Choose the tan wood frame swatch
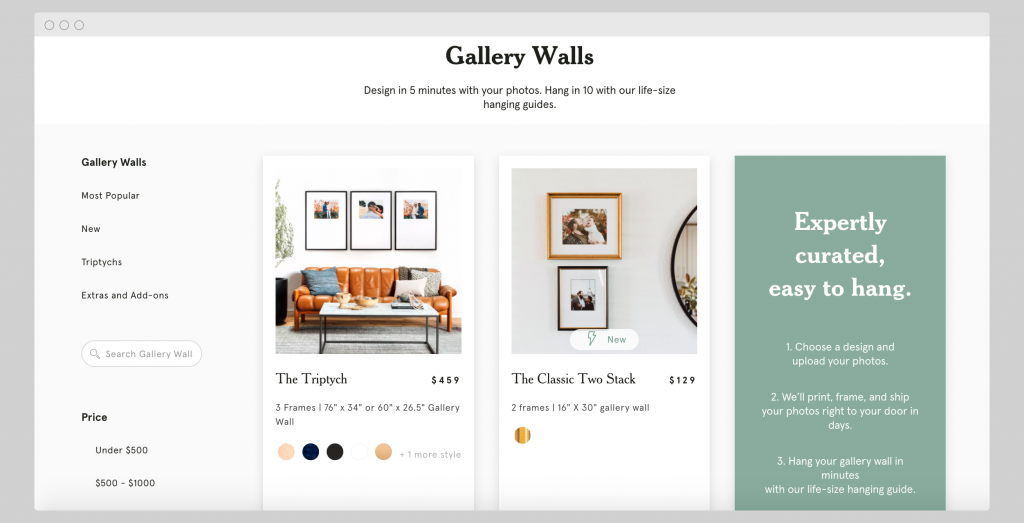Viewport: 1024px width, 523px height. 383,451
